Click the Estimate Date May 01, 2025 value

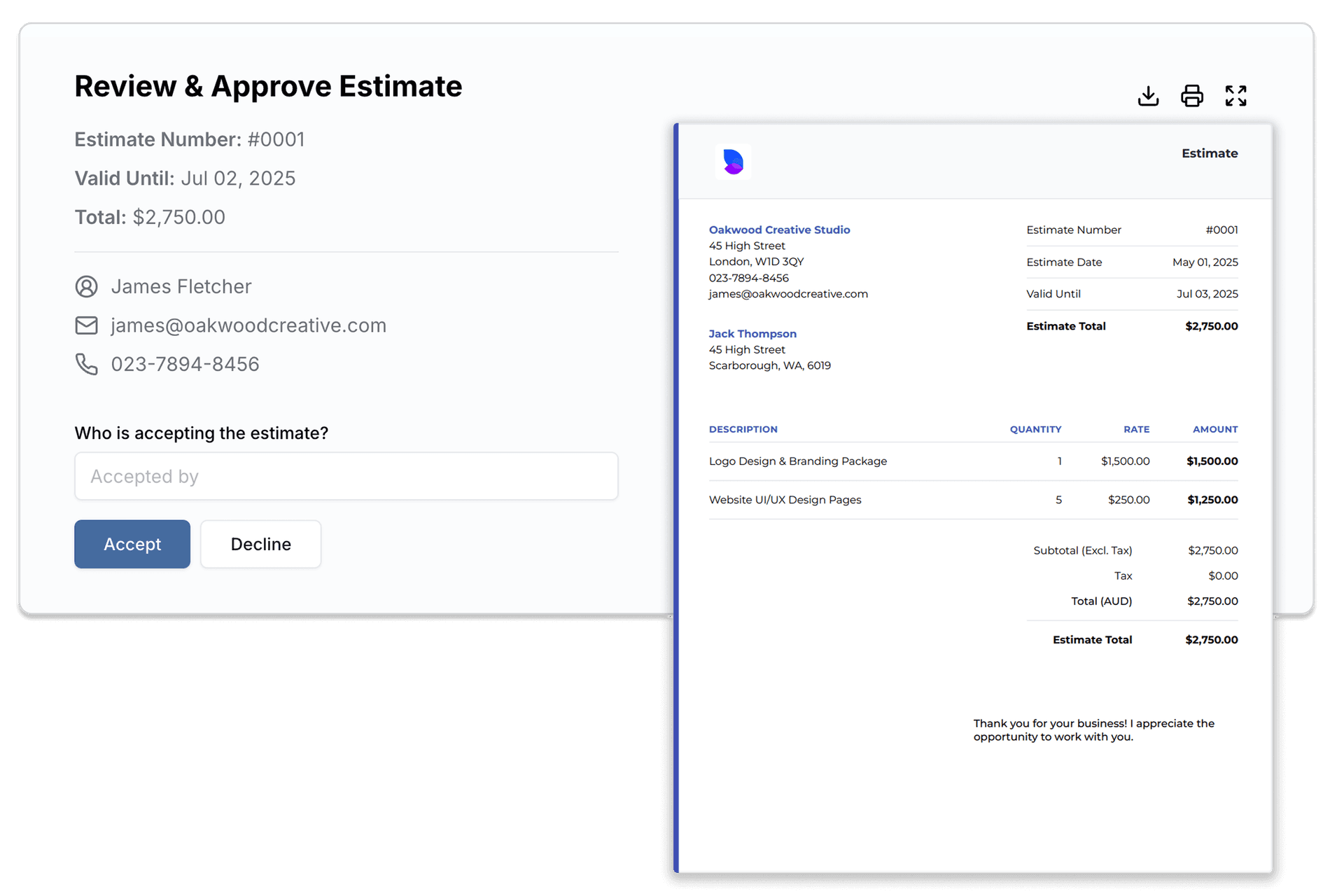tap(1205, 262)
